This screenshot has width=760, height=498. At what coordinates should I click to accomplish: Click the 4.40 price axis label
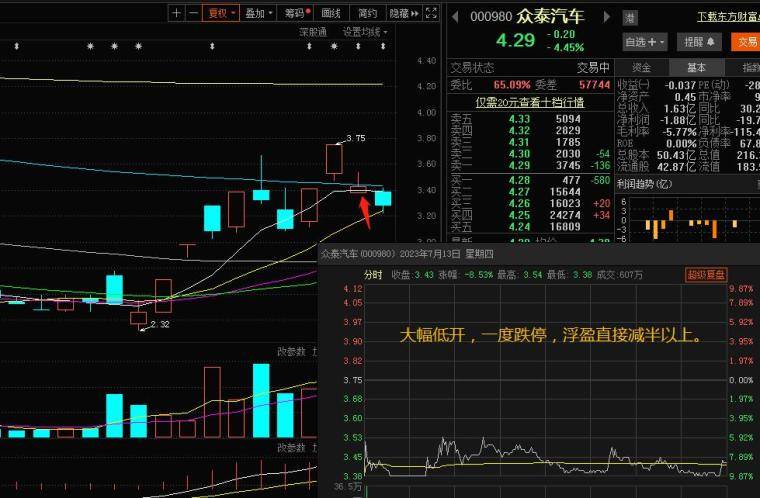click(427, 61)
